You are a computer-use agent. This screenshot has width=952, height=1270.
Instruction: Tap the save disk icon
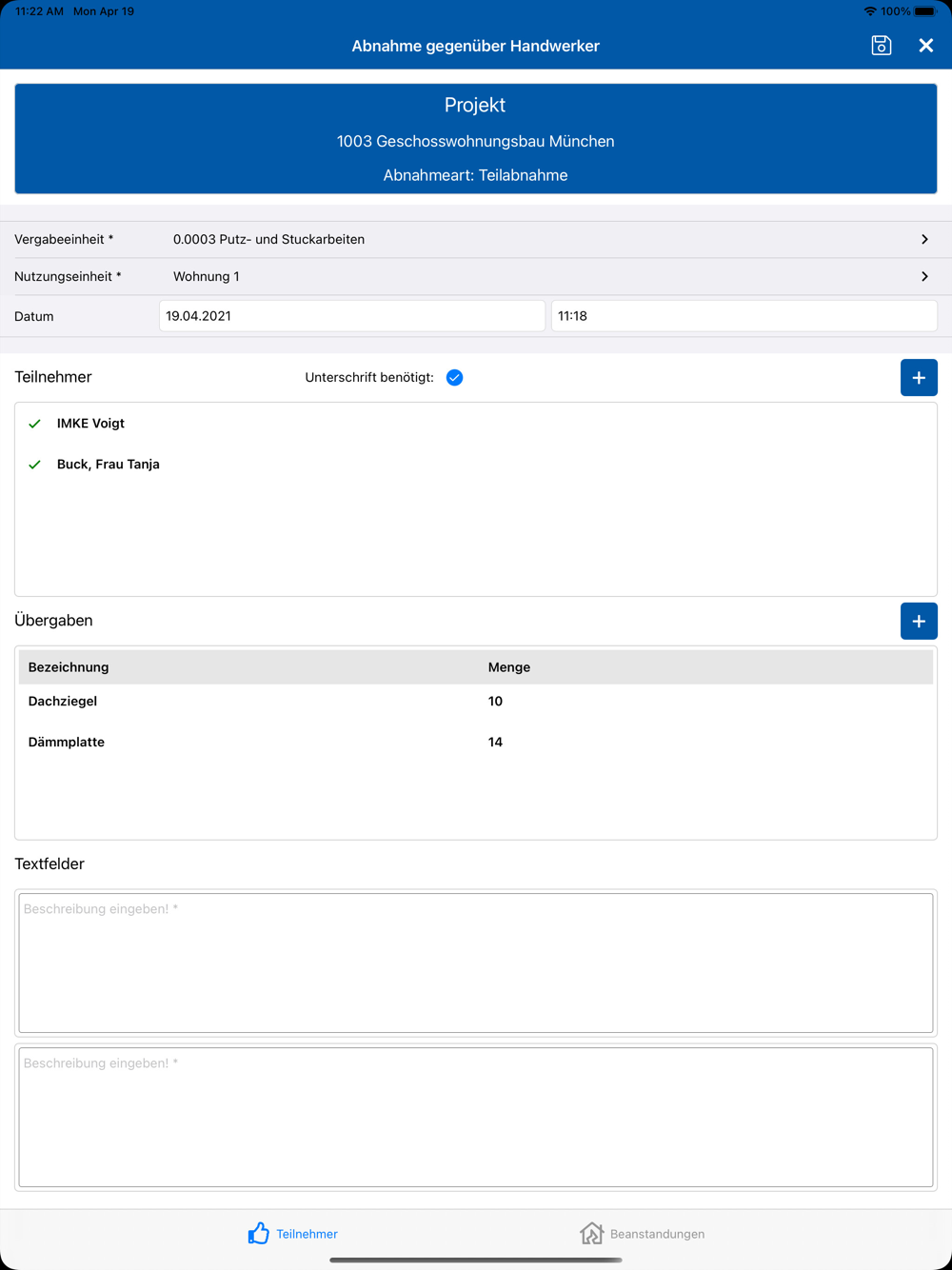[882, 45]
